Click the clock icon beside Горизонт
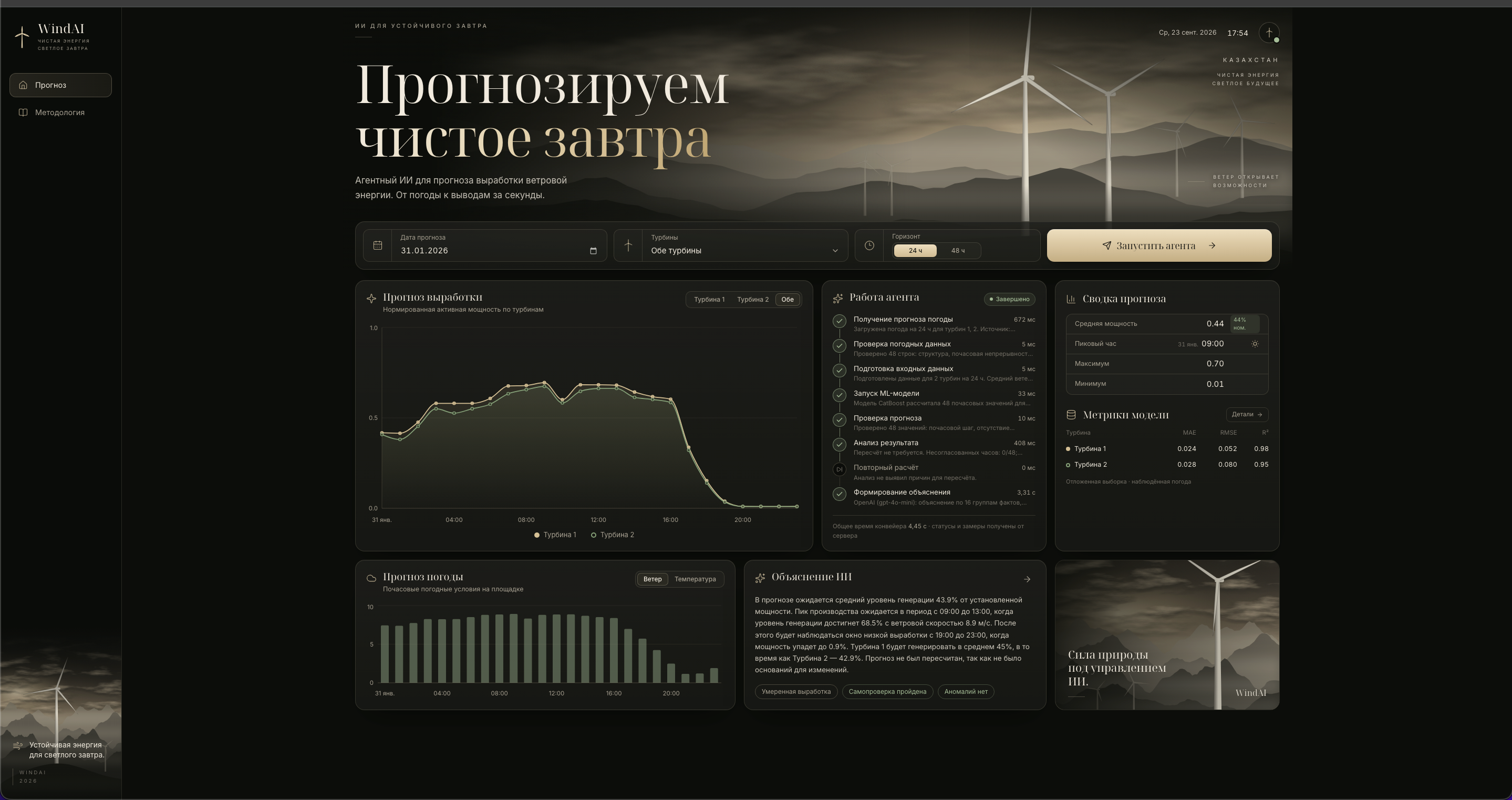This screenshot has width=1512, height=800. [x=869, y=245]
